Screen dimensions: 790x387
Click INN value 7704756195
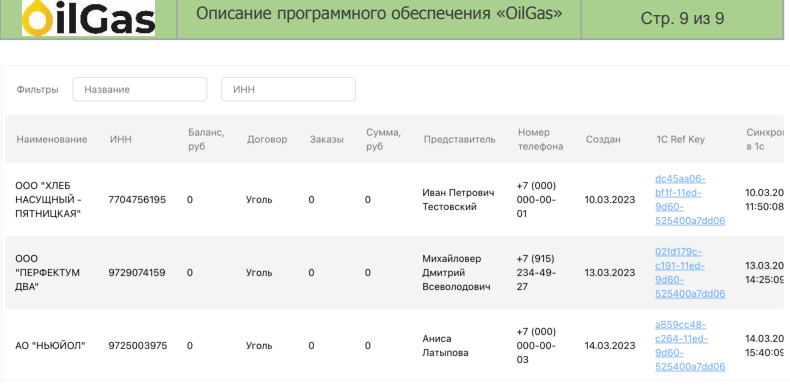(137, 200)
